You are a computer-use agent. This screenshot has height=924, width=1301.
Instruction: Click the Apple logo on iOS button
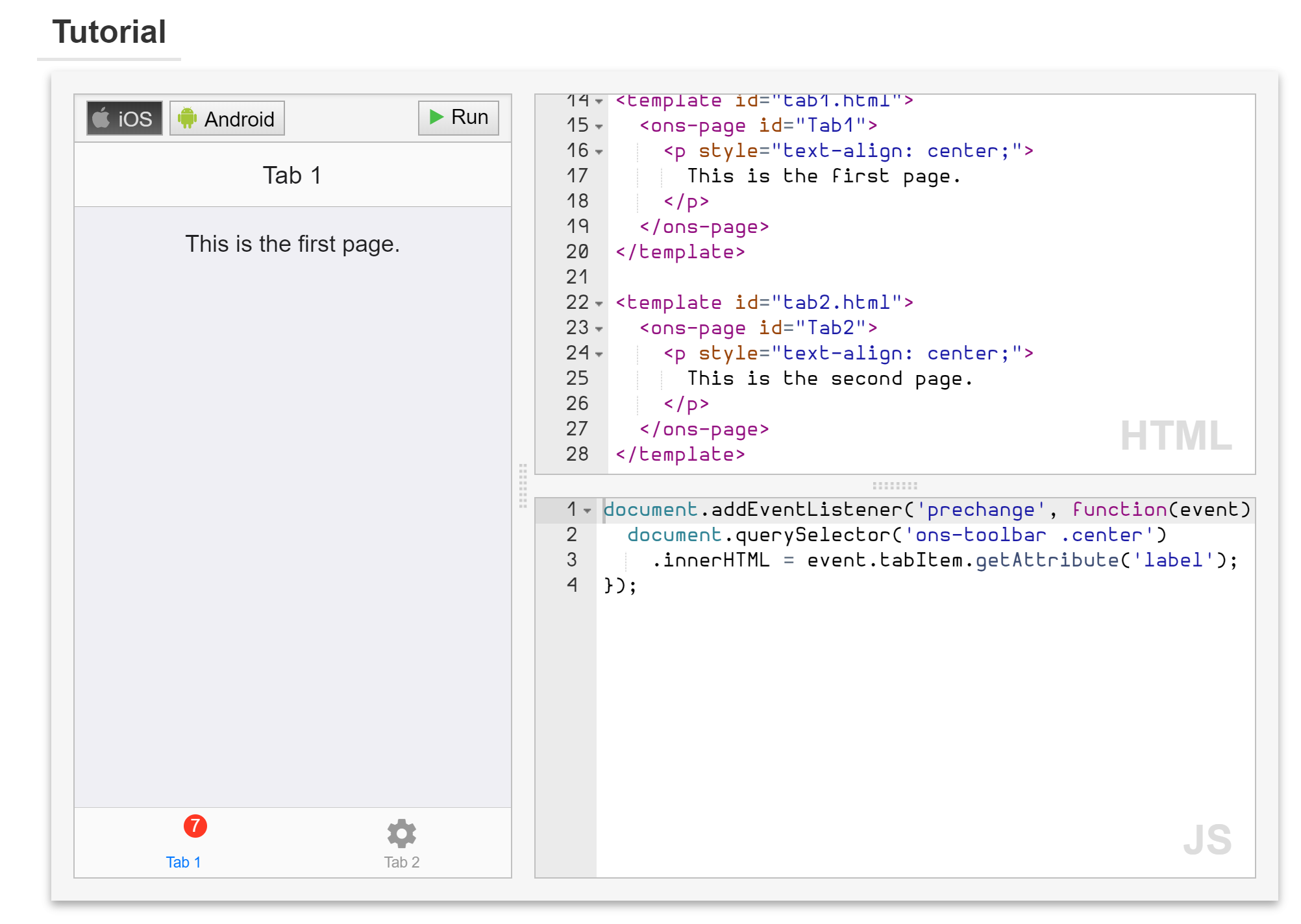click(x=101, y=118)
